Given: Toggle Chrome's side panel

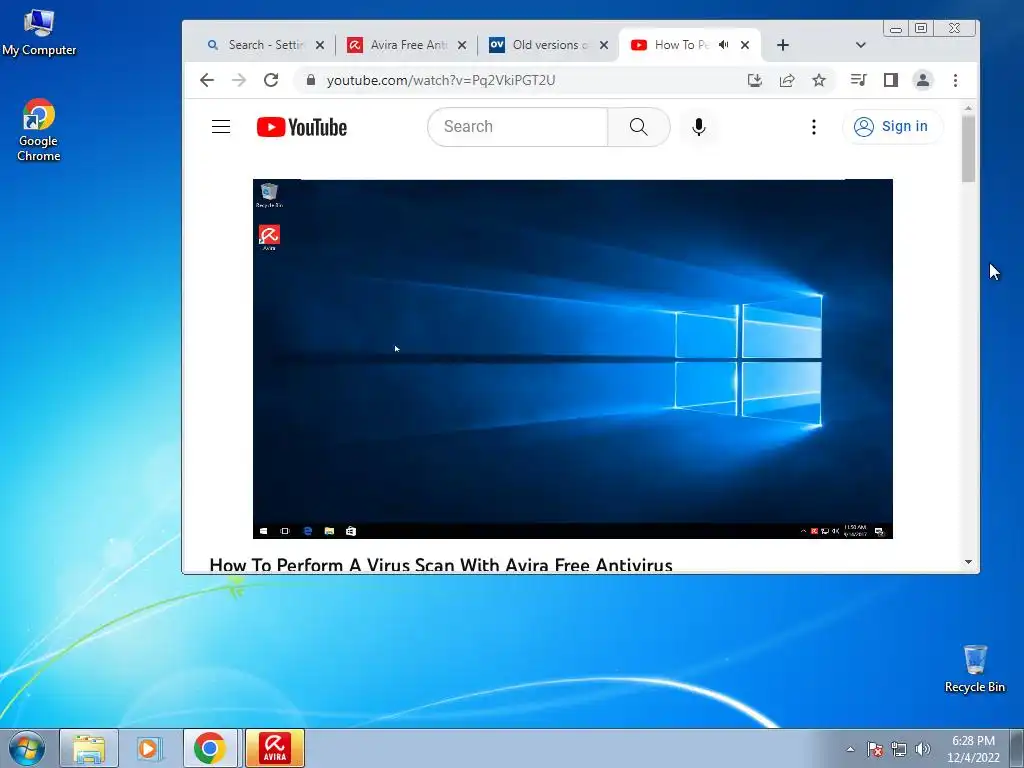Looking at the screenshot, I should (891, 80).
